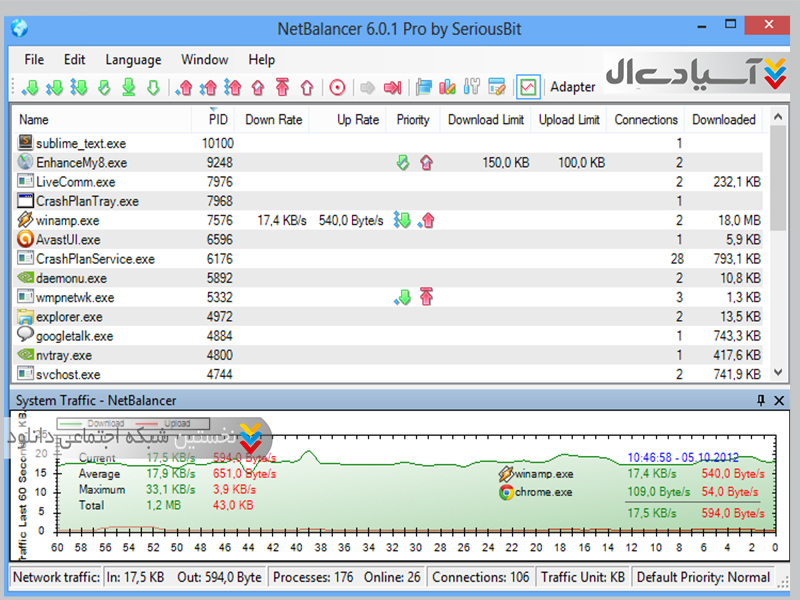Image resolution: width=800 pixels, height=600 pixels.
Task: Click the red circle reset icon in toolbar
Action: coord(337,88)
